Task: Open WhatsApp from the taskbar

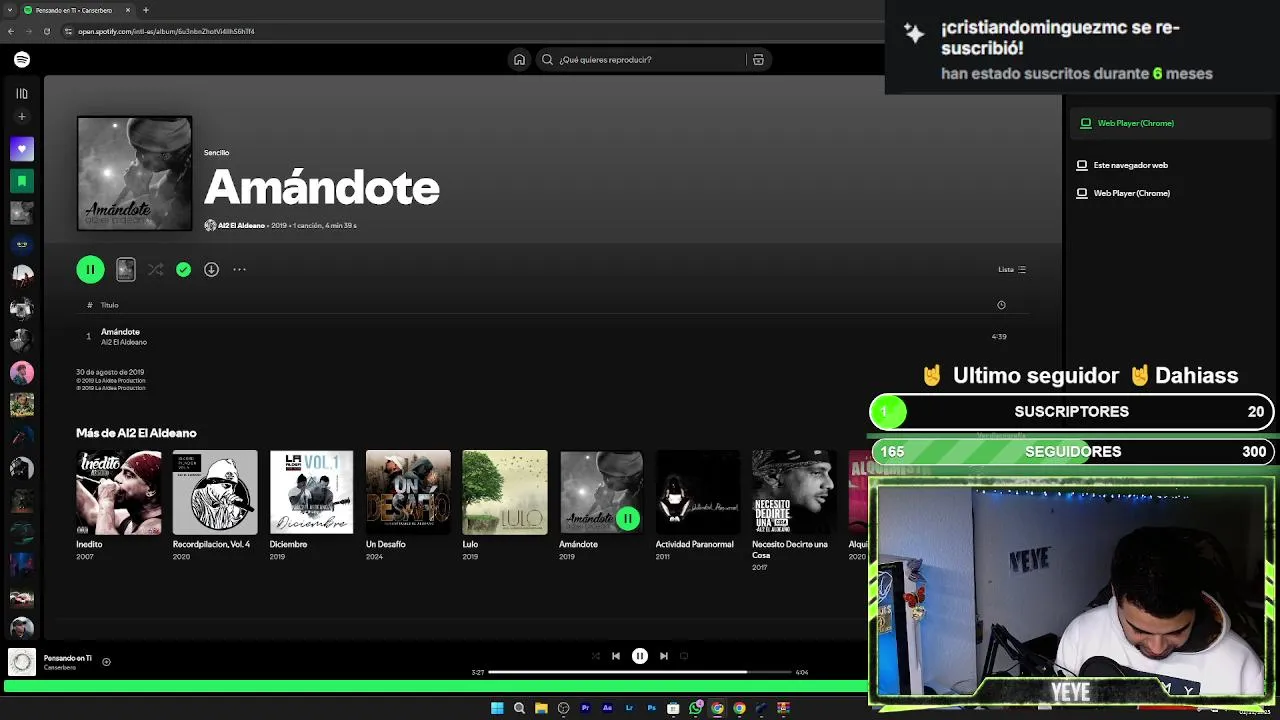Action: click(x=695, y=708)
